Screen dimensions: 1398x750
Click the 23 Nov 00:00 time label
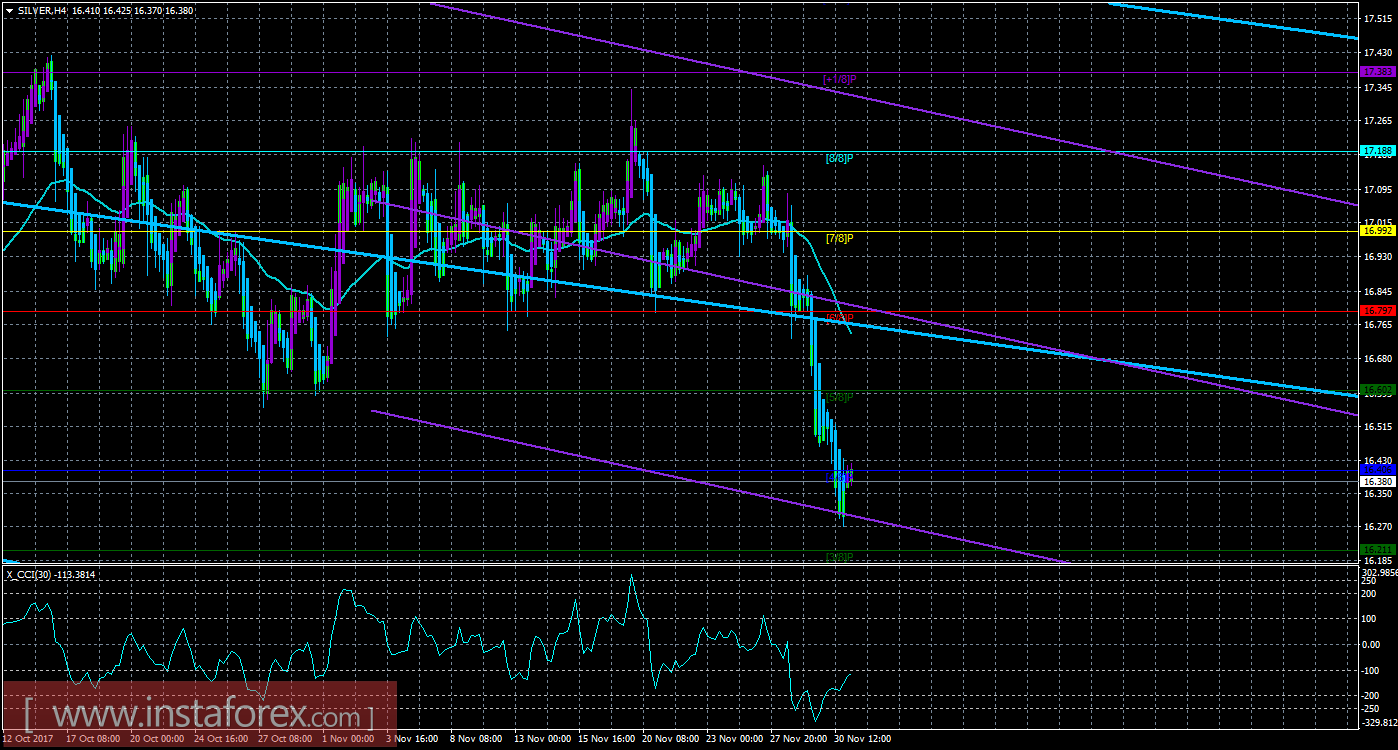click(x=734, y=739)
